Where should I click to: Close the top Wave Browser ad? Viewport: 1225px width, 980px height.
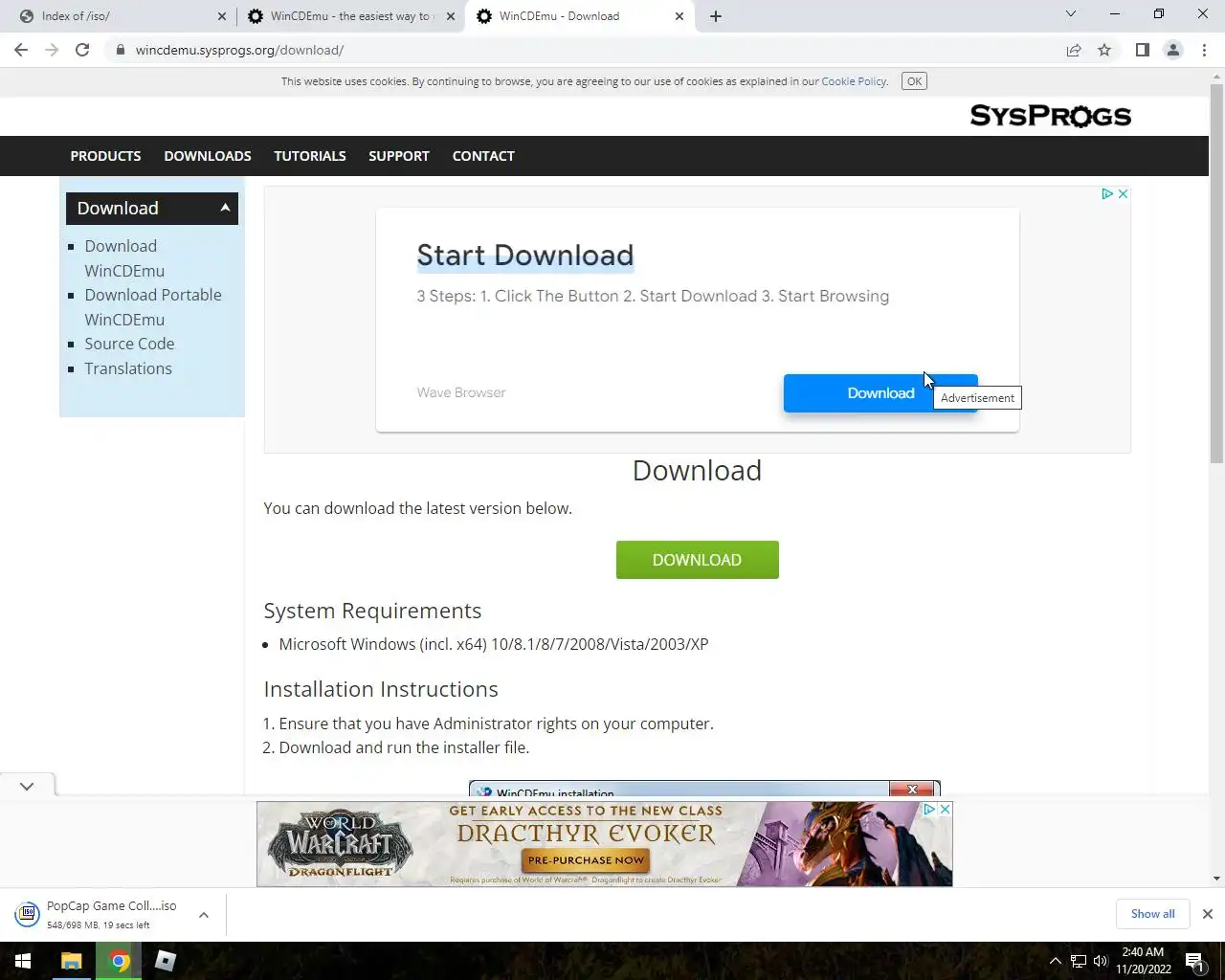[1123, 193]
